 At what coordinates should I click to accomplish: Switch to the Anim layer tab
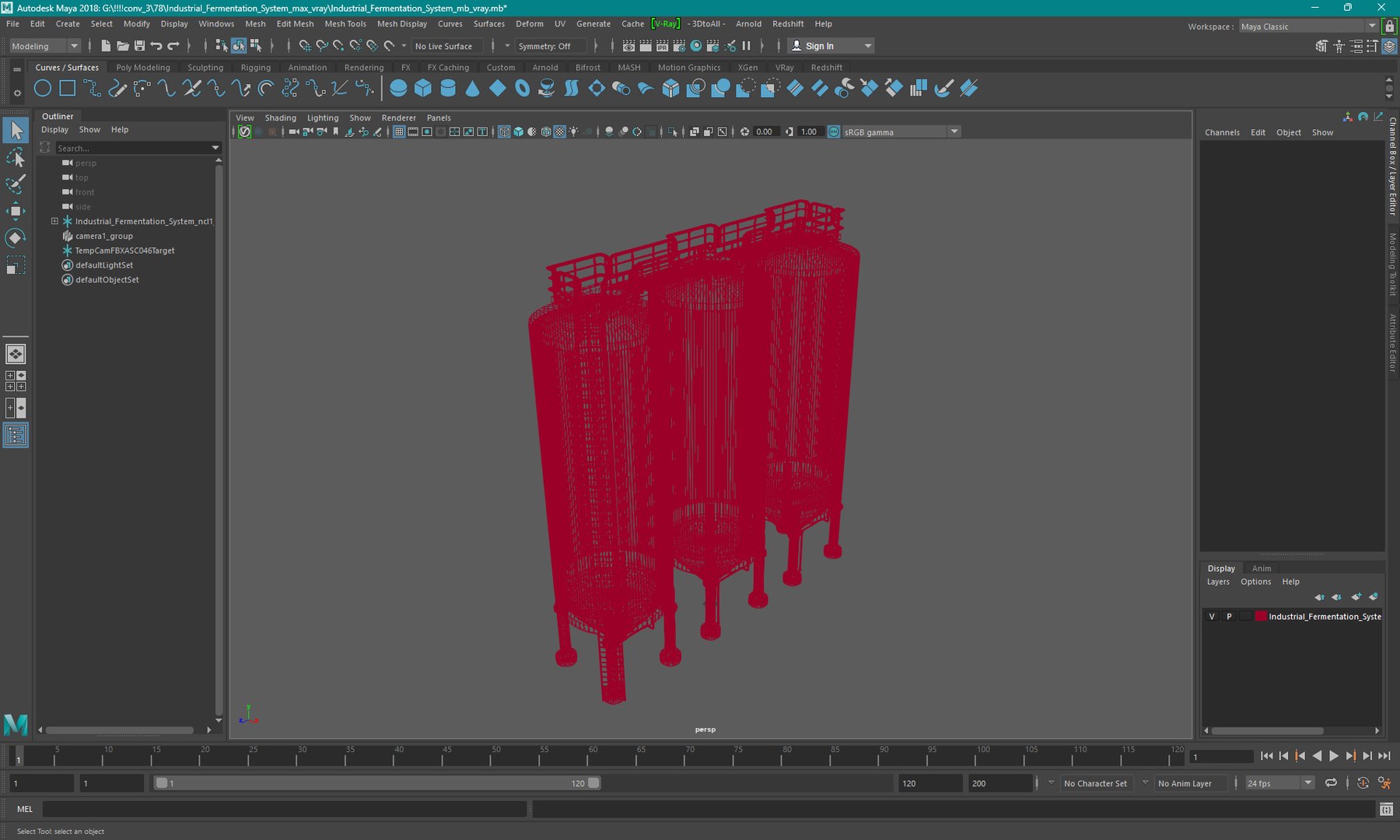click(1262, 569)
